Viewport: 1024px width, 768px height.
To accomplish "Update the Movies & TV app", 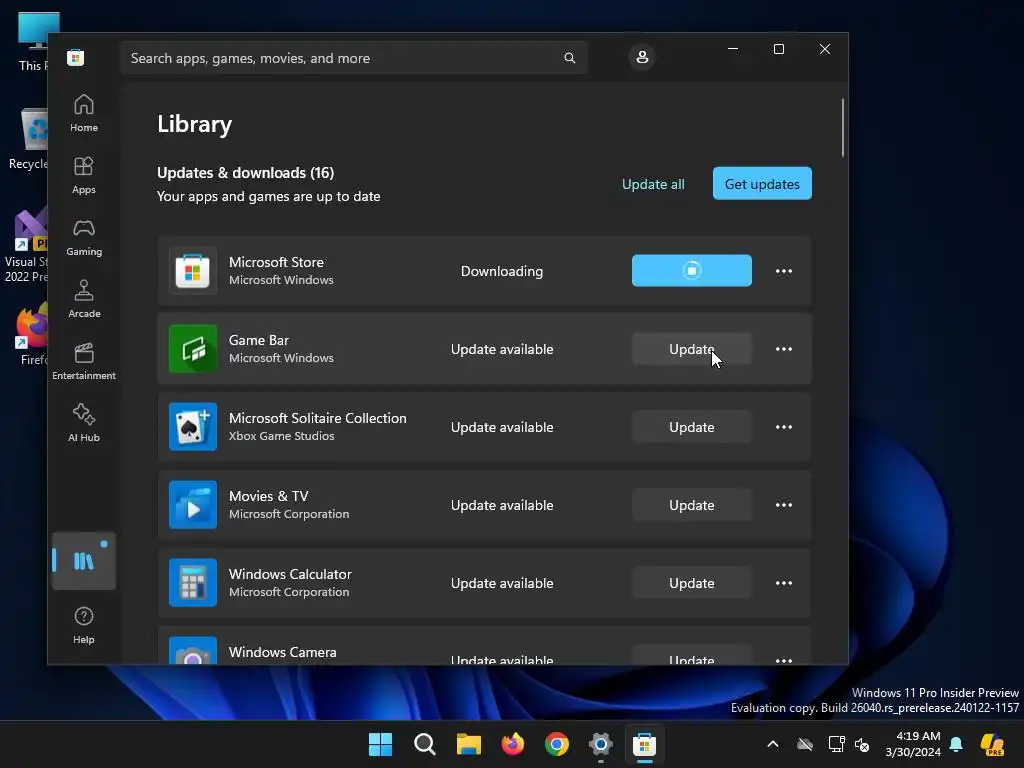I will (x=692, y=505).
